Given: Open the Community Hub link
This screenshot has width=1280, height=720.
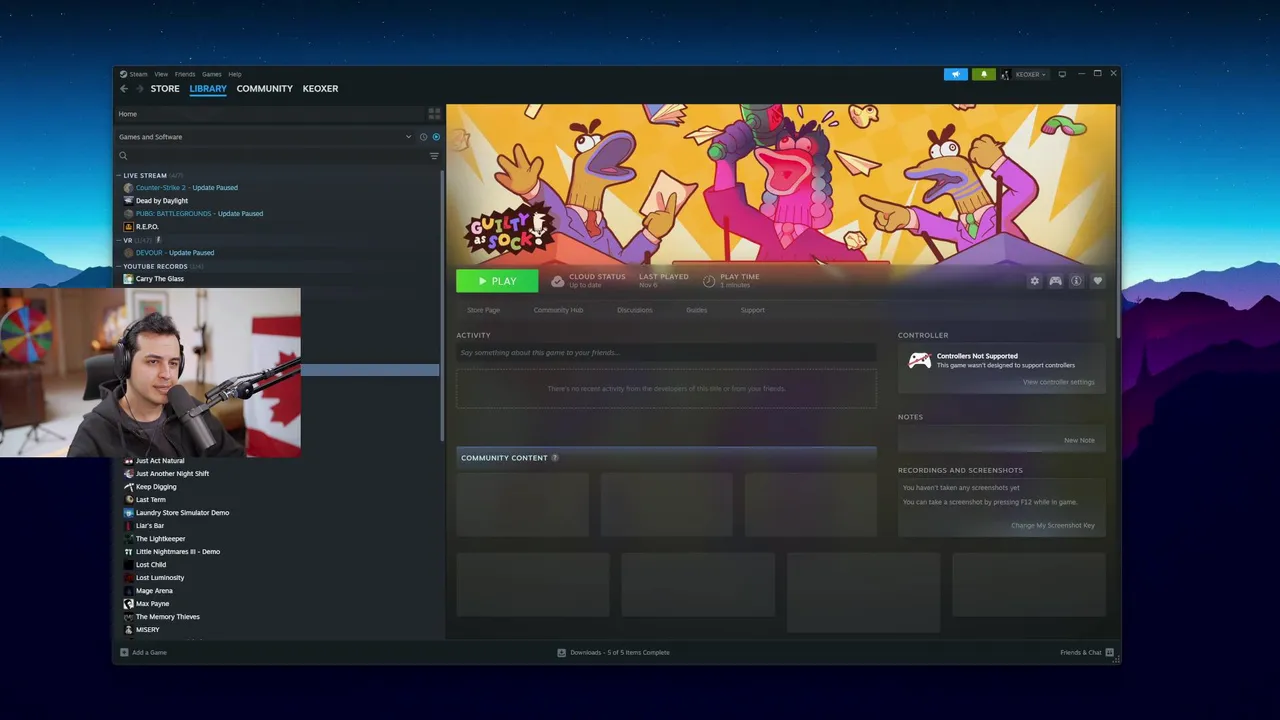Looking at the screenshot, I should coord(558,310).
